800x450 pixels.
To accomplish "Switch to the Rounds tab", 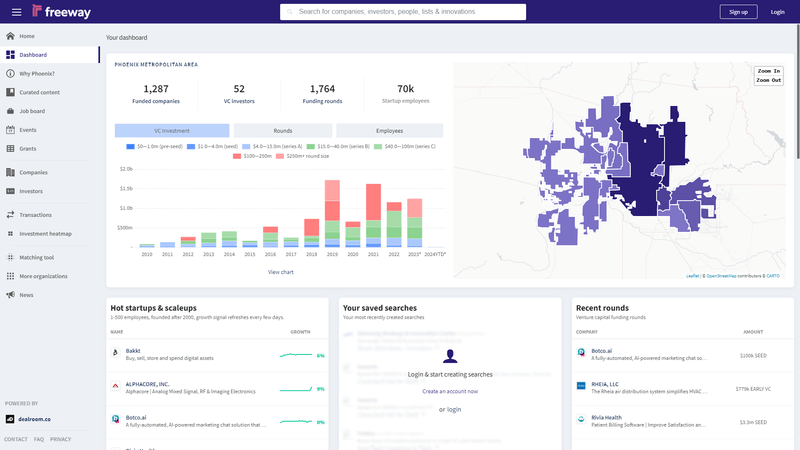I will [283, 131].
